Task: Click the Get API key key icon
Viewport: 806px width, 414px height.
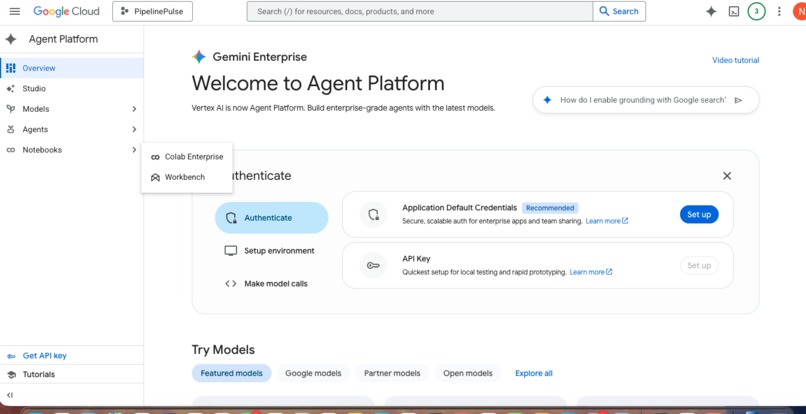Action: (x=11, y=356)
